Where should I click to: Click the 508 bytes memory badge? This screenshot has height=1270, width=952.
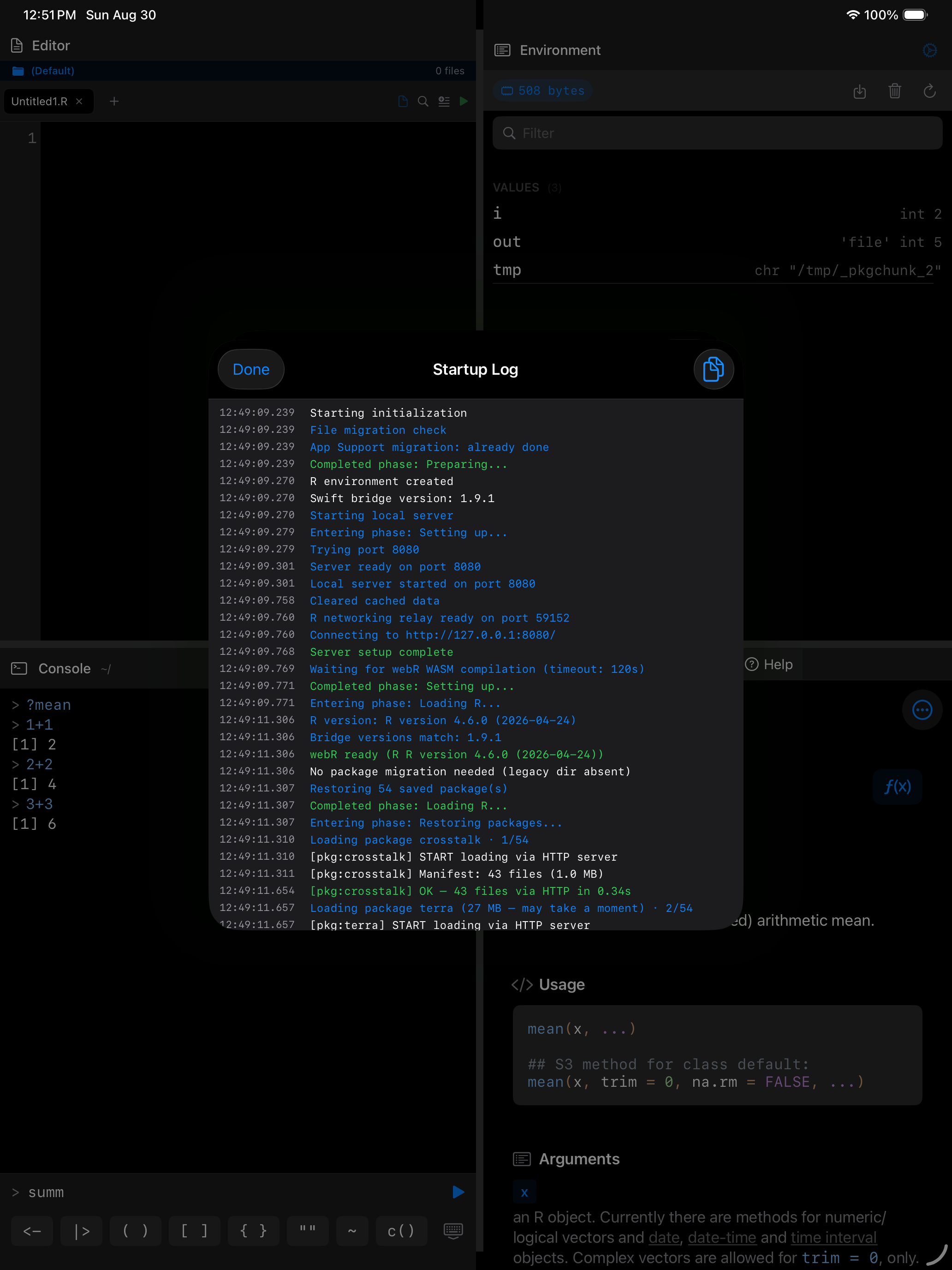(x=543, y=90)
